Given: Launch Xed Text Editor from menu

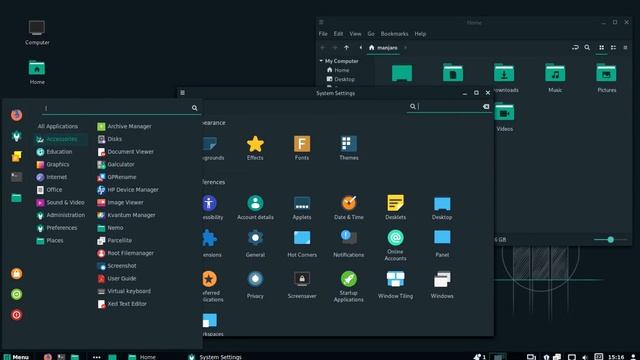Looking at the screenshot, I should [x=122, y=304].
